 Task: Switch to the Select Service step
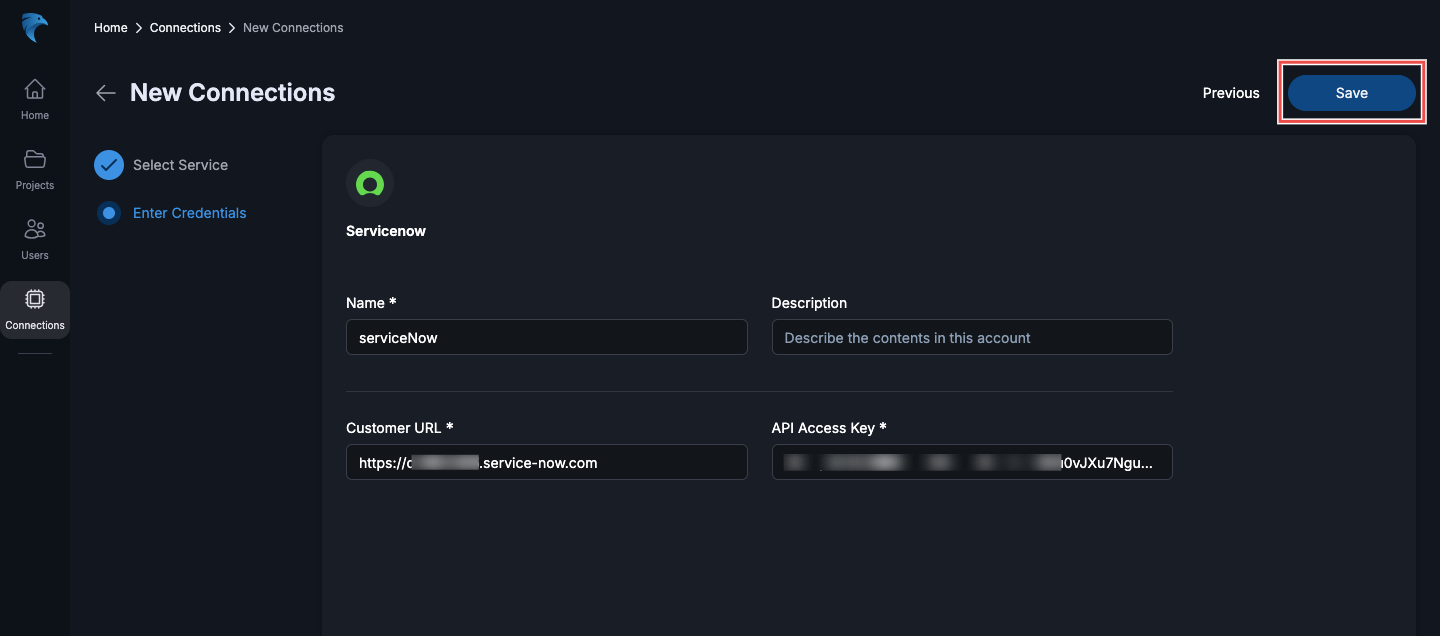[x=180, y=164]
